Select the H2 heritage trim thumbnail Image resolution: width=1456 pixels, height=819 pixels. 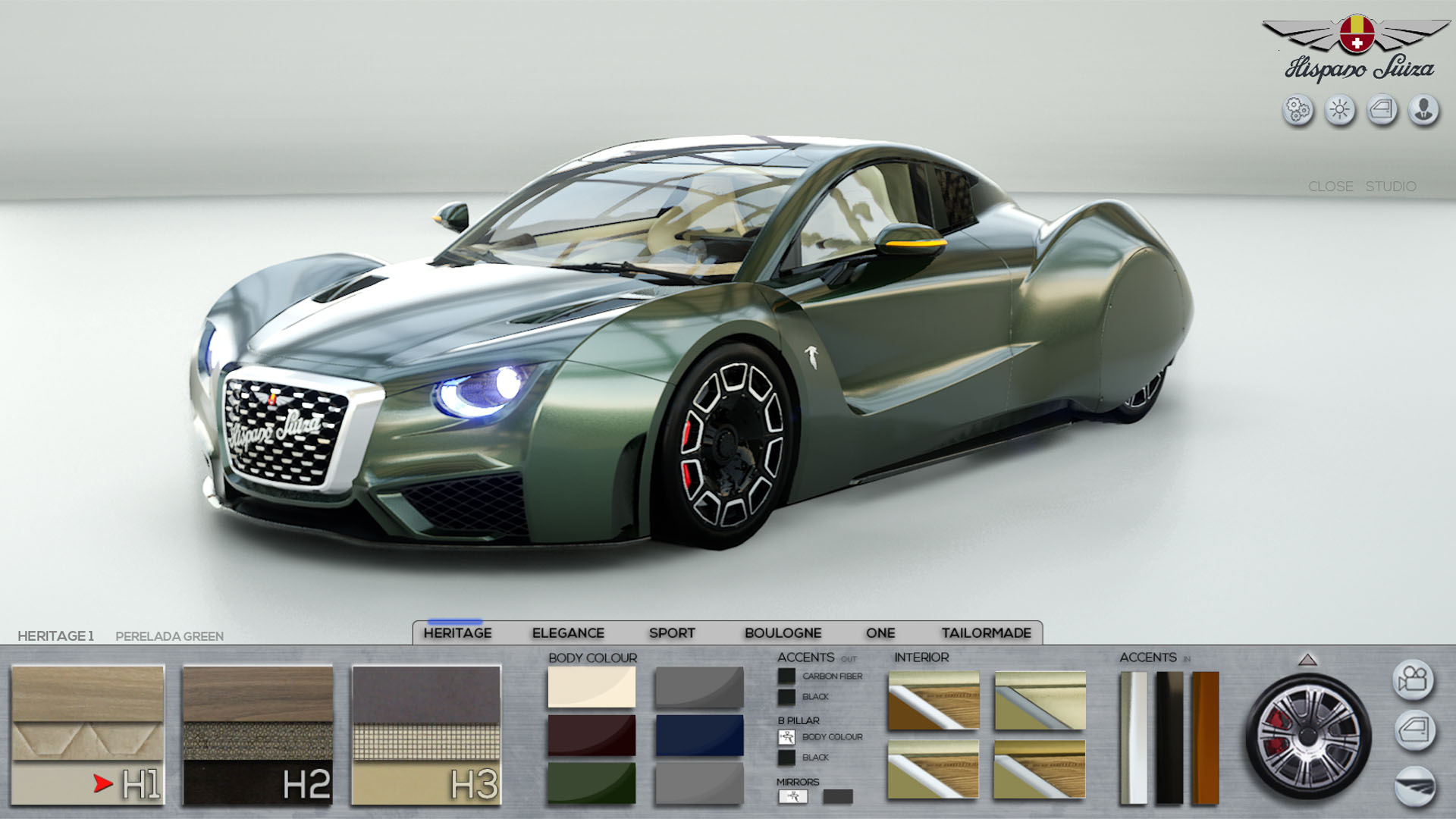(x=258, y=735)
